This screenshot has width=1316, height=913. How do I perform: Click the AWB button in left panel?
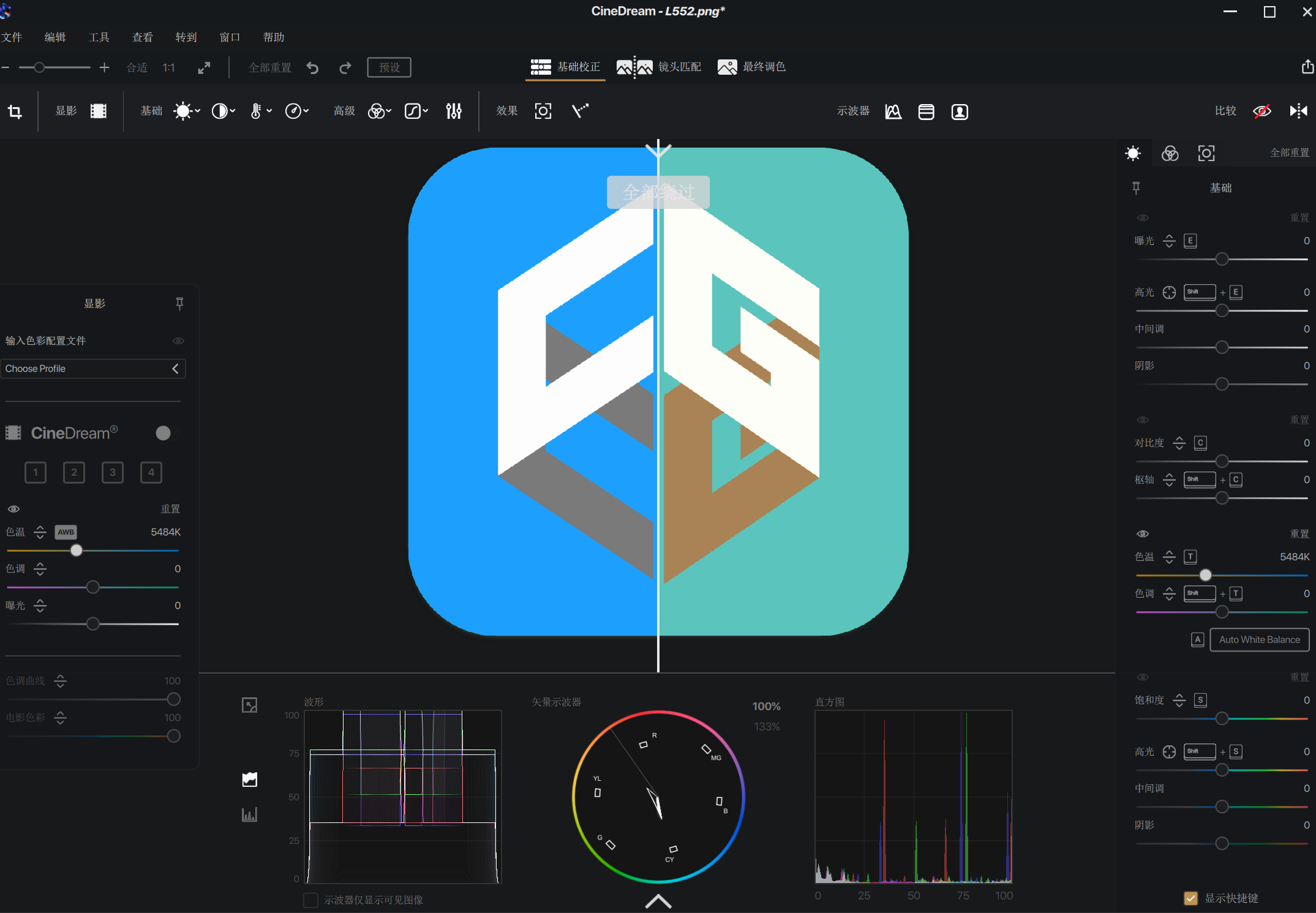pos(66,532)
